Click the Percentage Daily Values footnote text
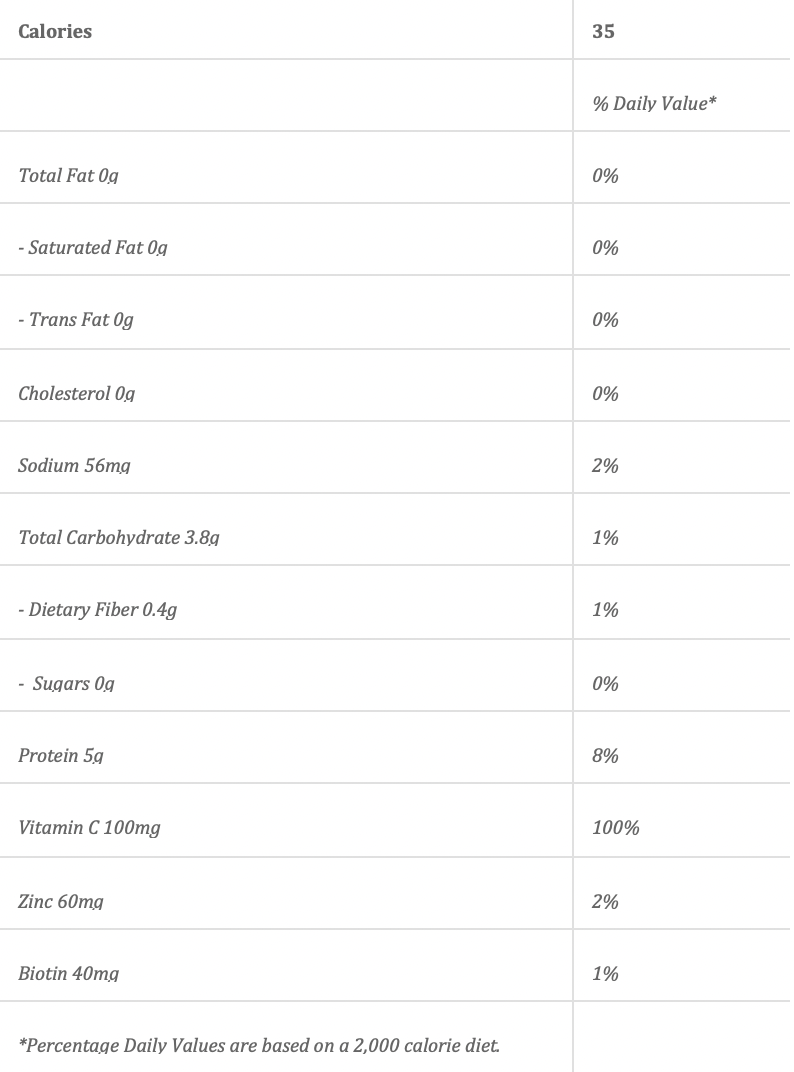This screenshot has height=1072, width=794. (x=259, y=1046)
